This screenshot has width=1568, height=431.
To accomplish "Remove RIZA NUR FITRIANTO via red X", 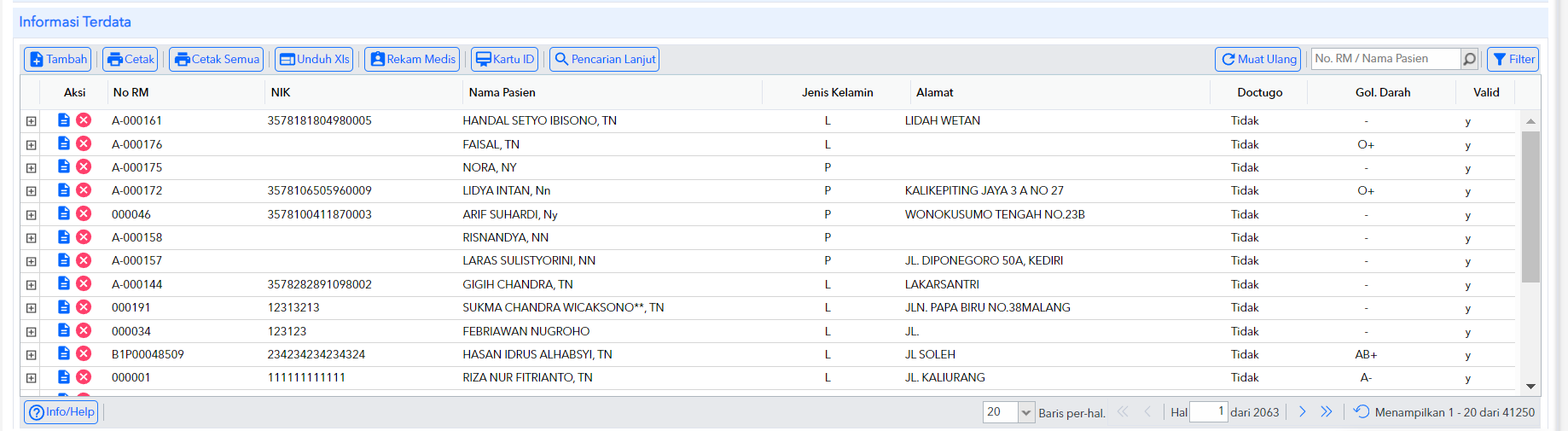I will (84, 377).
